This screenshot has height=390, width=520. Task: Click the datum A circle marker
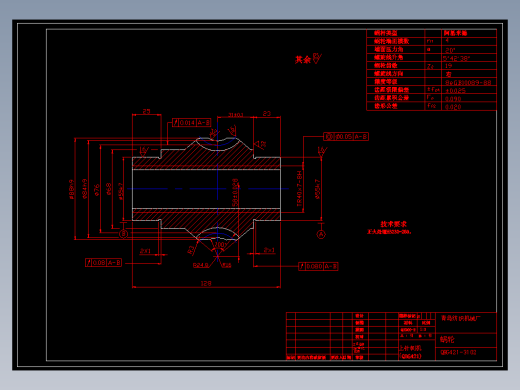tap(321, 234)
